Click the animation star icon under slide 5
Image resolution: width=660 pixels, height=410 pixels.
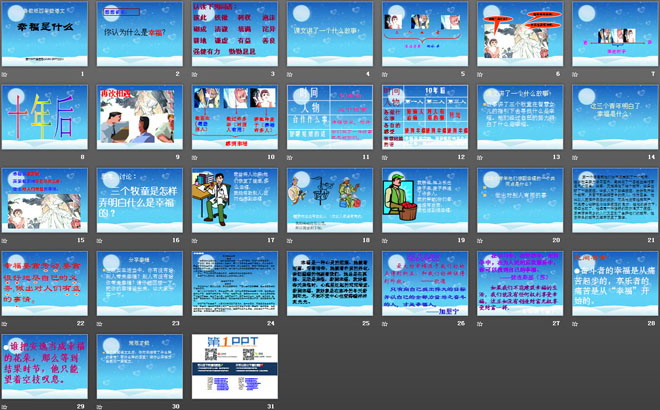click(385, 75)
